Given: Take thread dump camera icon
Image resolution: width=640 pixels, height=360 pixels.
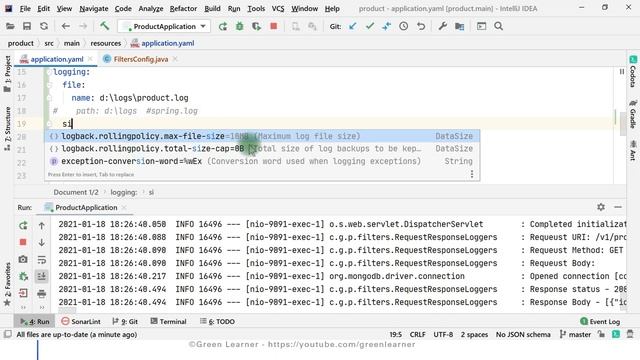Looking at the screenshot, I should coord(23,260).
